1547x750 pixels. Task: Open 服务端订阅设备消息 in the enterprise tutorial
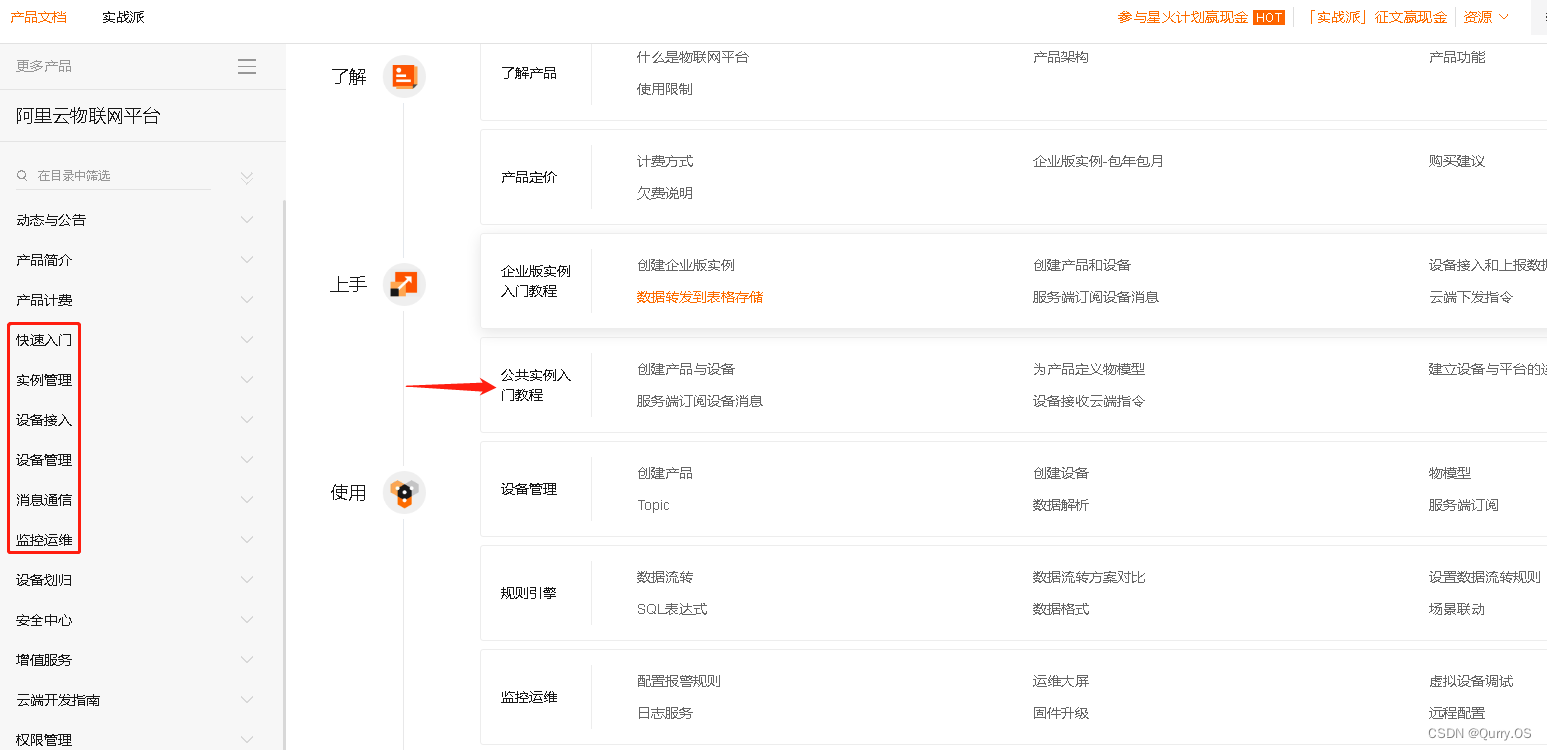[x=1096, y=297]
